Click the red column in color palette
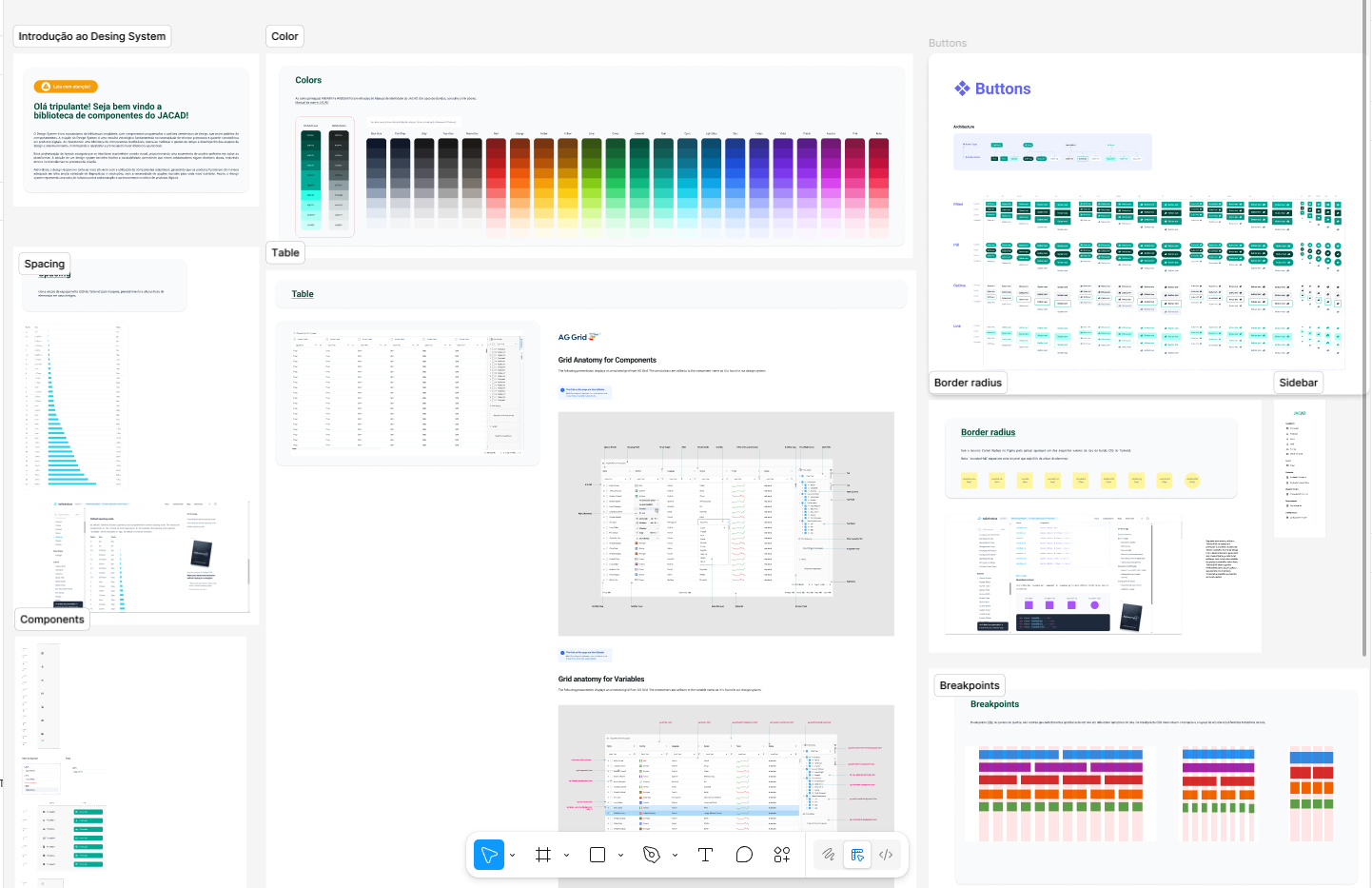This screenshot has height=888, width=1372. (496, 181)
